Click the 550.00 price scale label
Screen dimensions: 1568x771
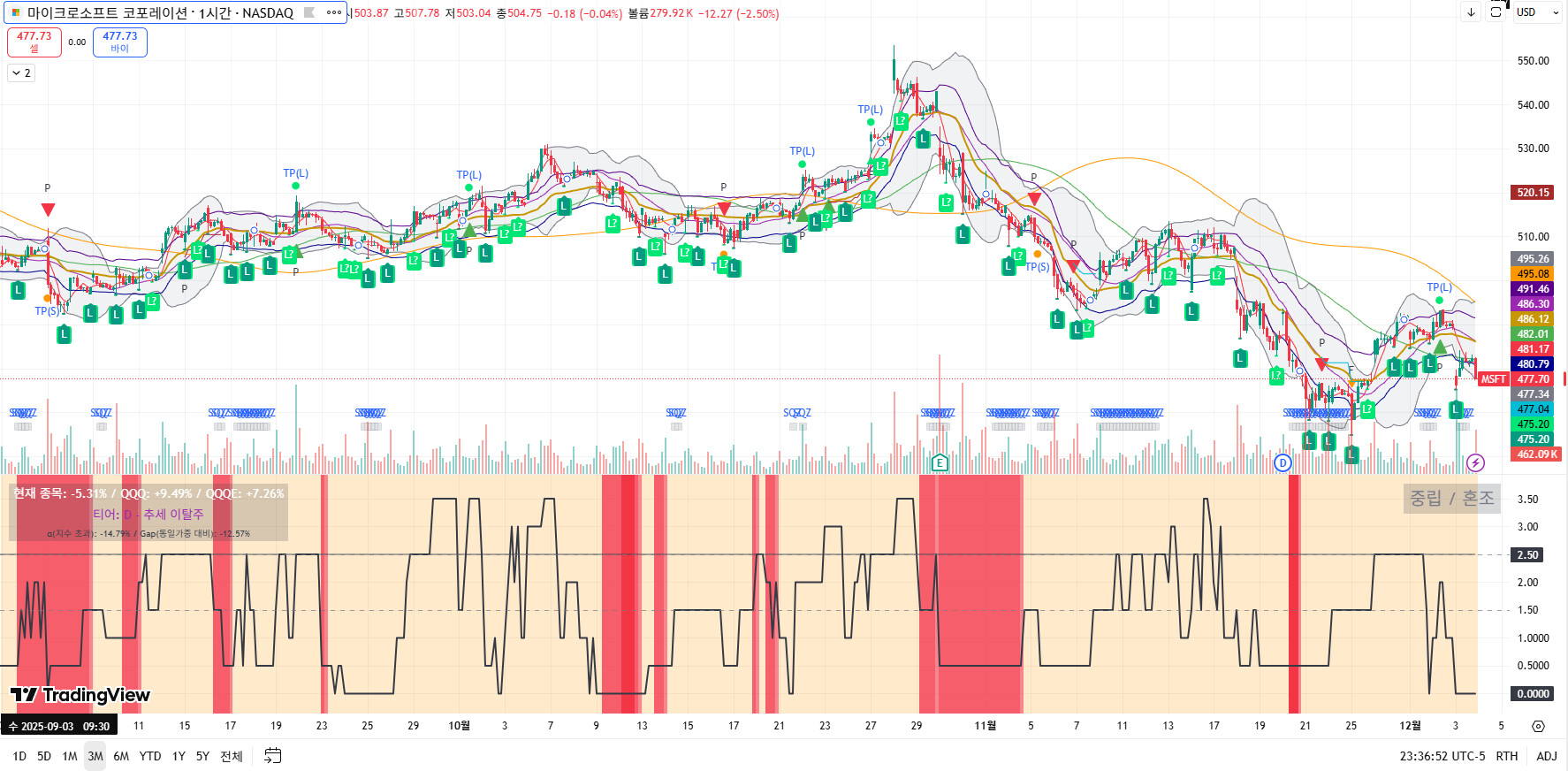(x=1533, y=61)
